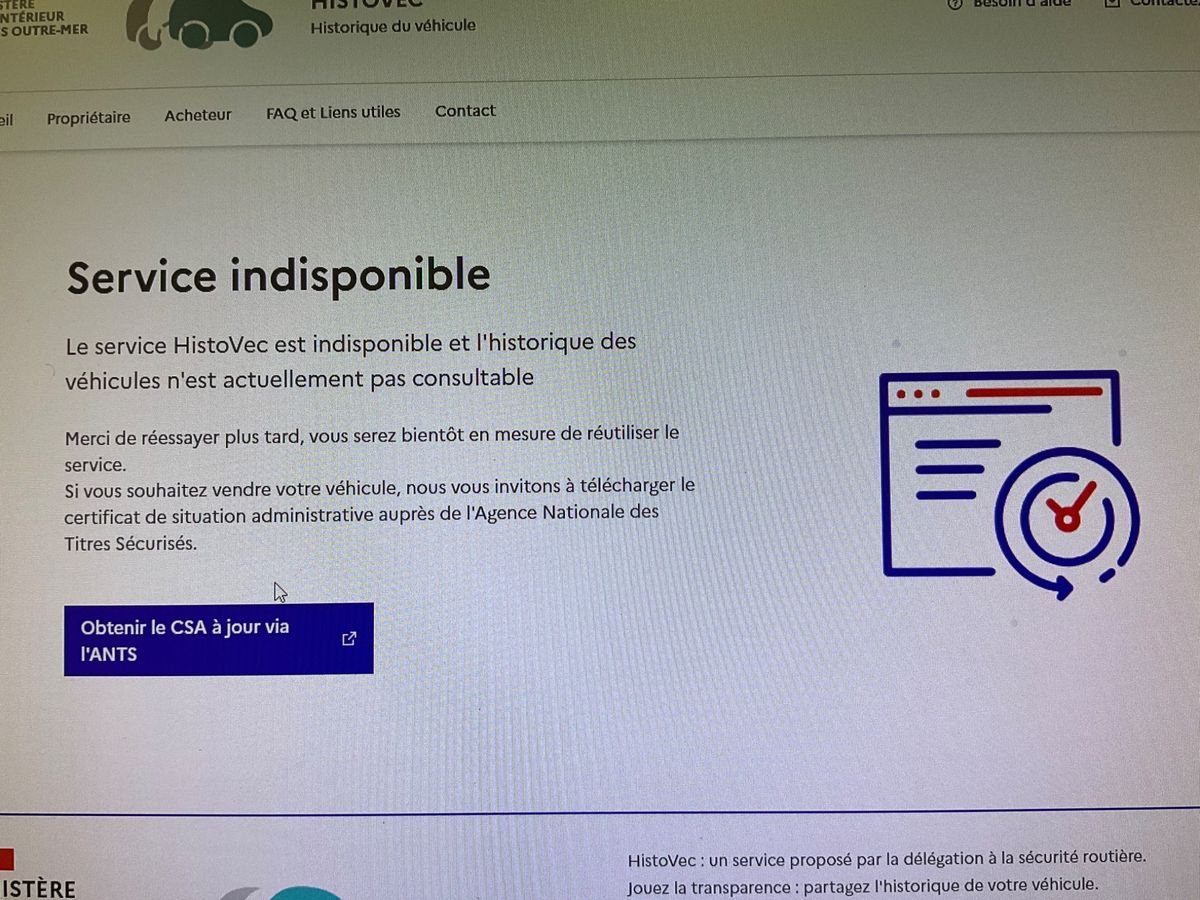Click the Ministère text in the footer
This screenshot has width=1200, height=900.
(38, 889)
